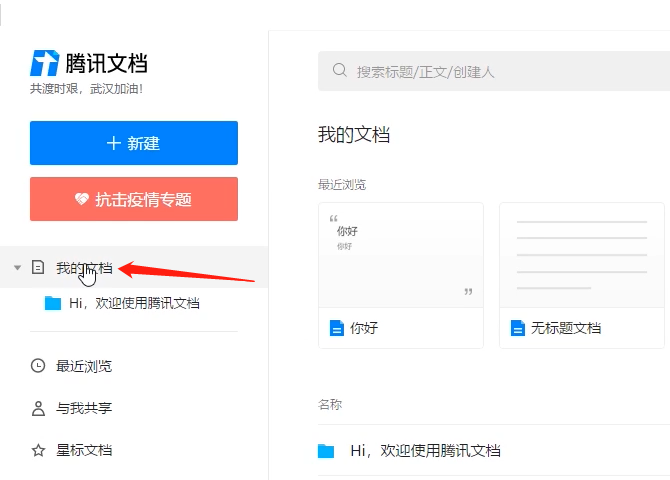
Task: Click the 名称 column header
Action: click(x=330, y=404)
